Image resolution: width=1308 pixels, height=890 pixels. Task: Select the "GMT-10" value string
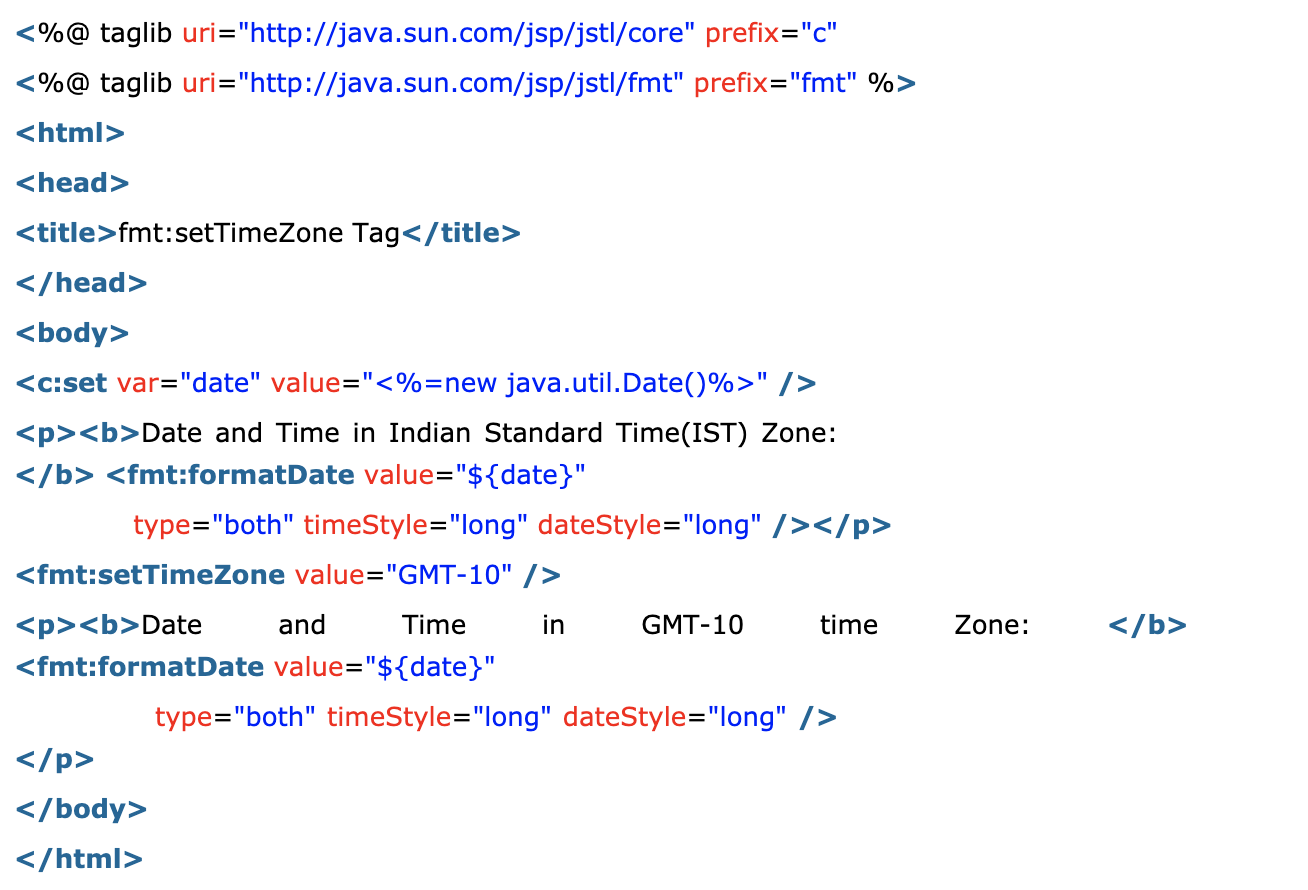click(449, 575)
